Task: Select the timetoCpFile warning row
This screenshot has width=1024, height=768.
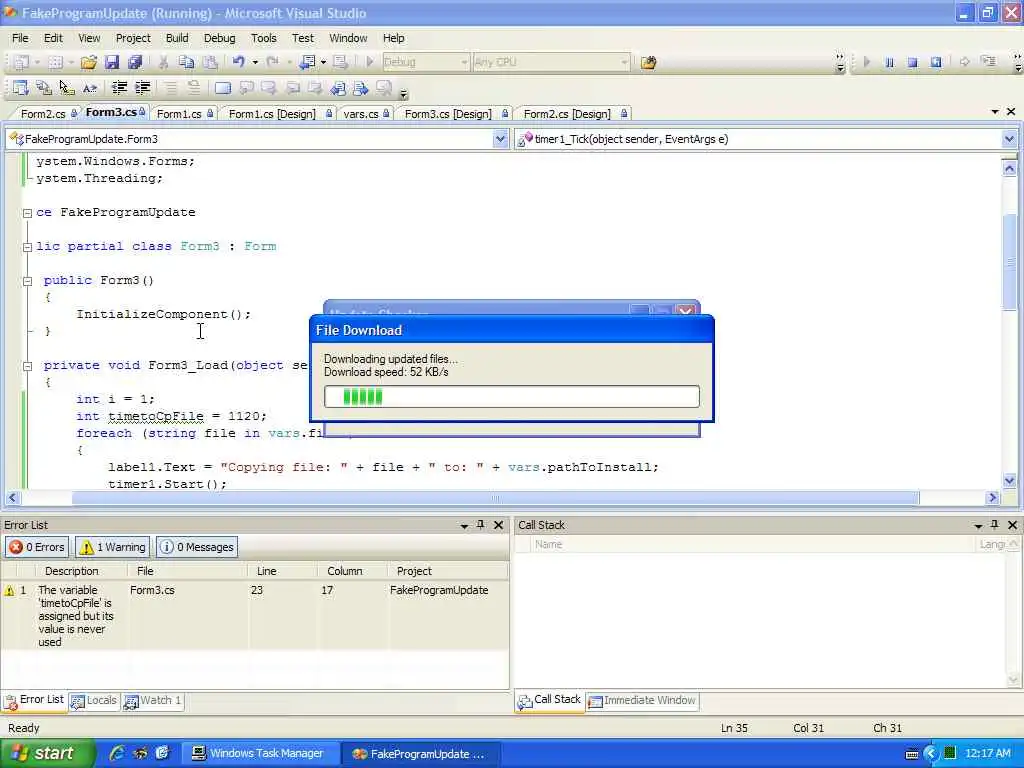Action: (255, 615)
